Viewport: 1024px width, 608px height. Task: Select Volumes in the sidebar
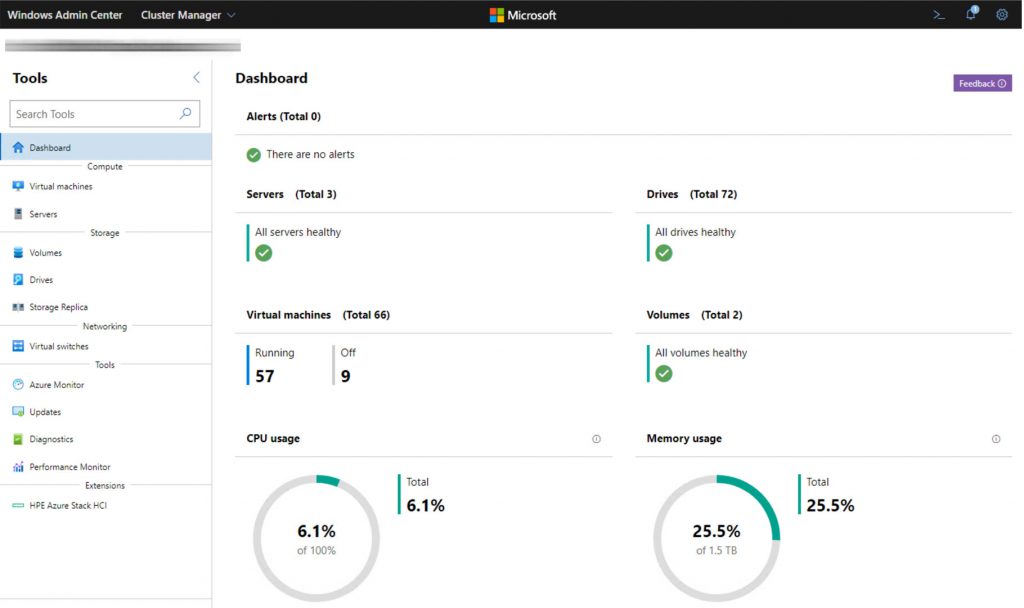tap(106, 253)
